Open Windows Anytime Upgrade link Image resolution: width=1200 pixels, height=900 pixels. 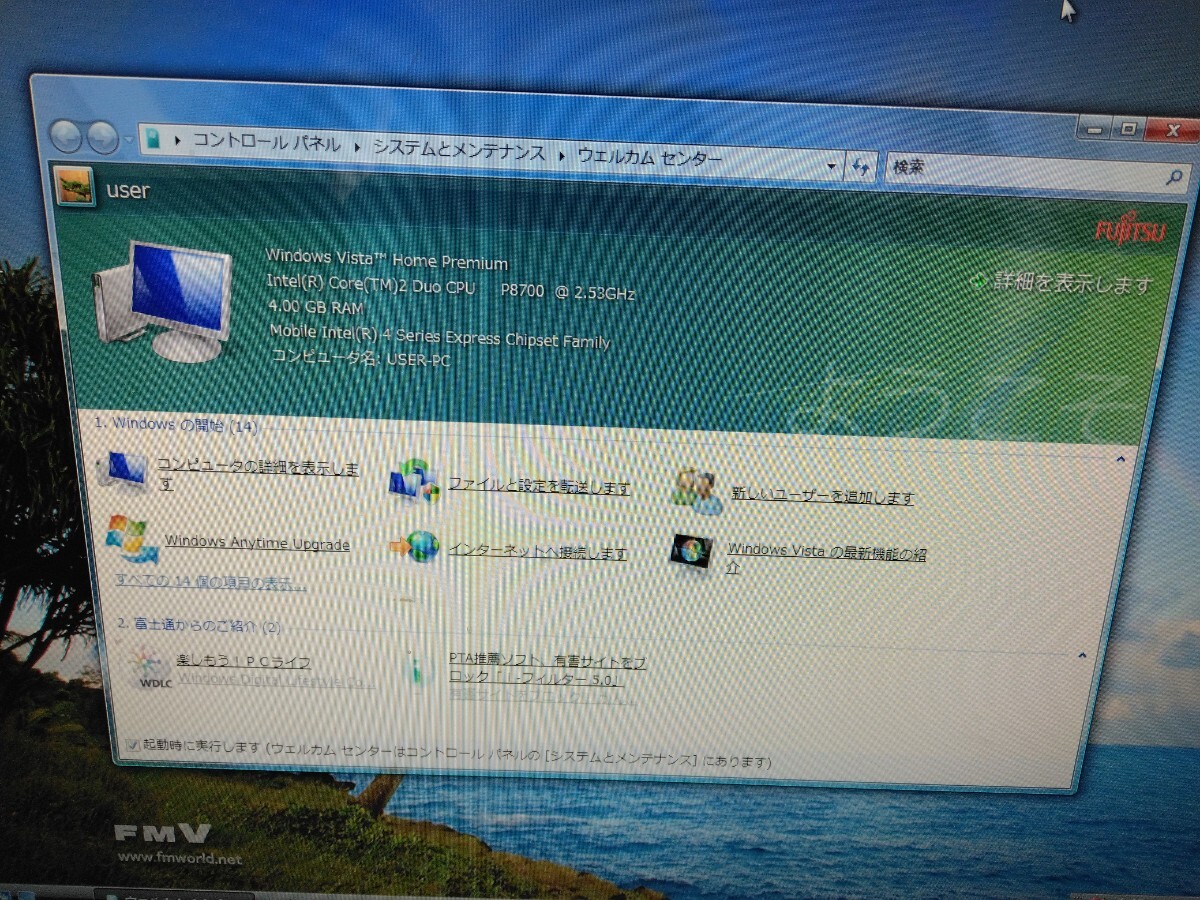pos(257,543)
